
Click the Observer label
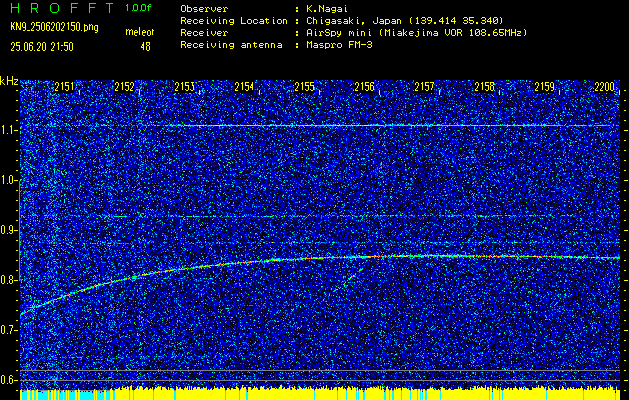(x=204, y=8)
